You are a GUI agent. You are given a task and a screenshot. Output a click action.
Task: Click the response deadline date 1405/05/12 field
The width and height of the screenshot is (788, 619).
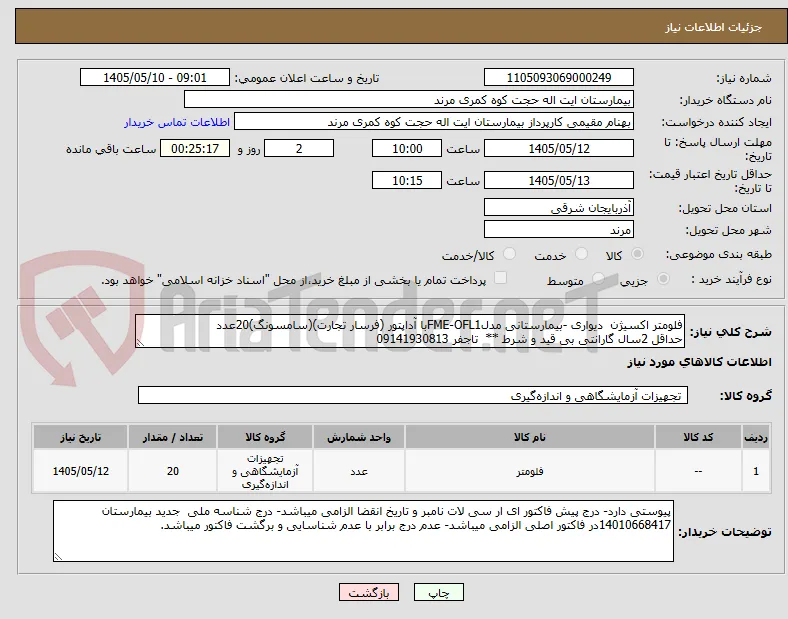pyautogui.click(x=558, y=148)
